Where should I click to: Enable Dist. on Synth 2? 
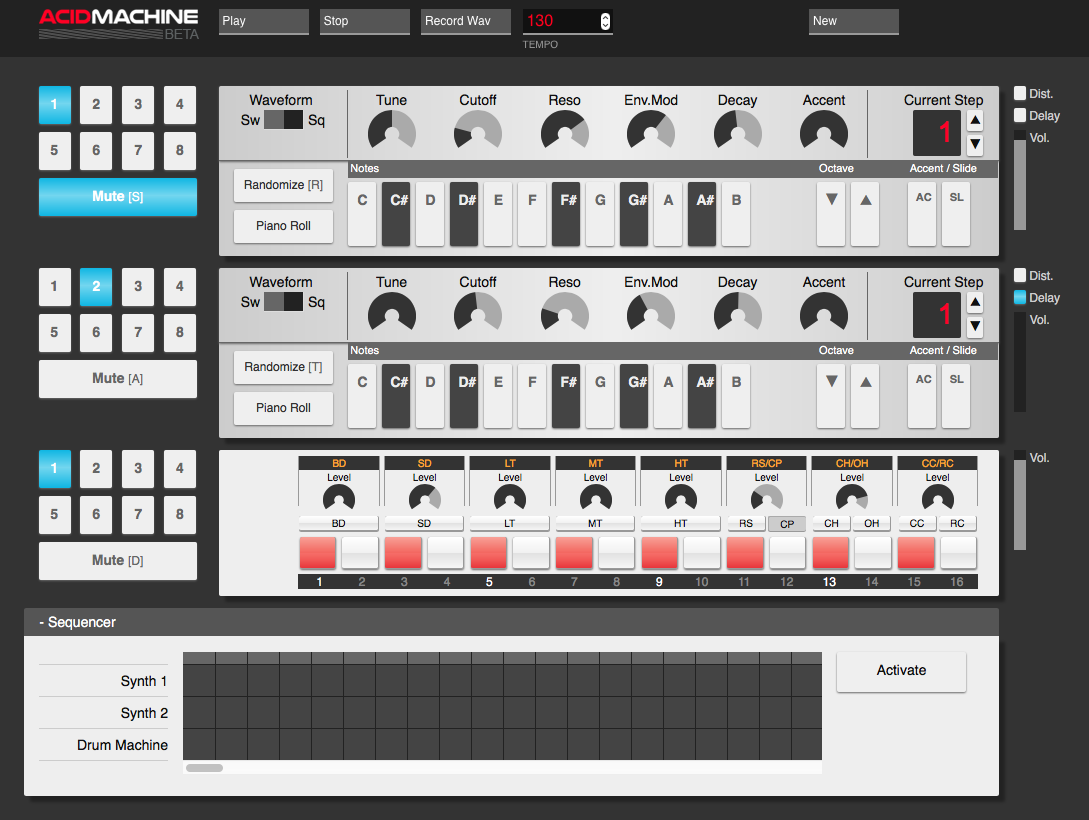coord(1020,275)
